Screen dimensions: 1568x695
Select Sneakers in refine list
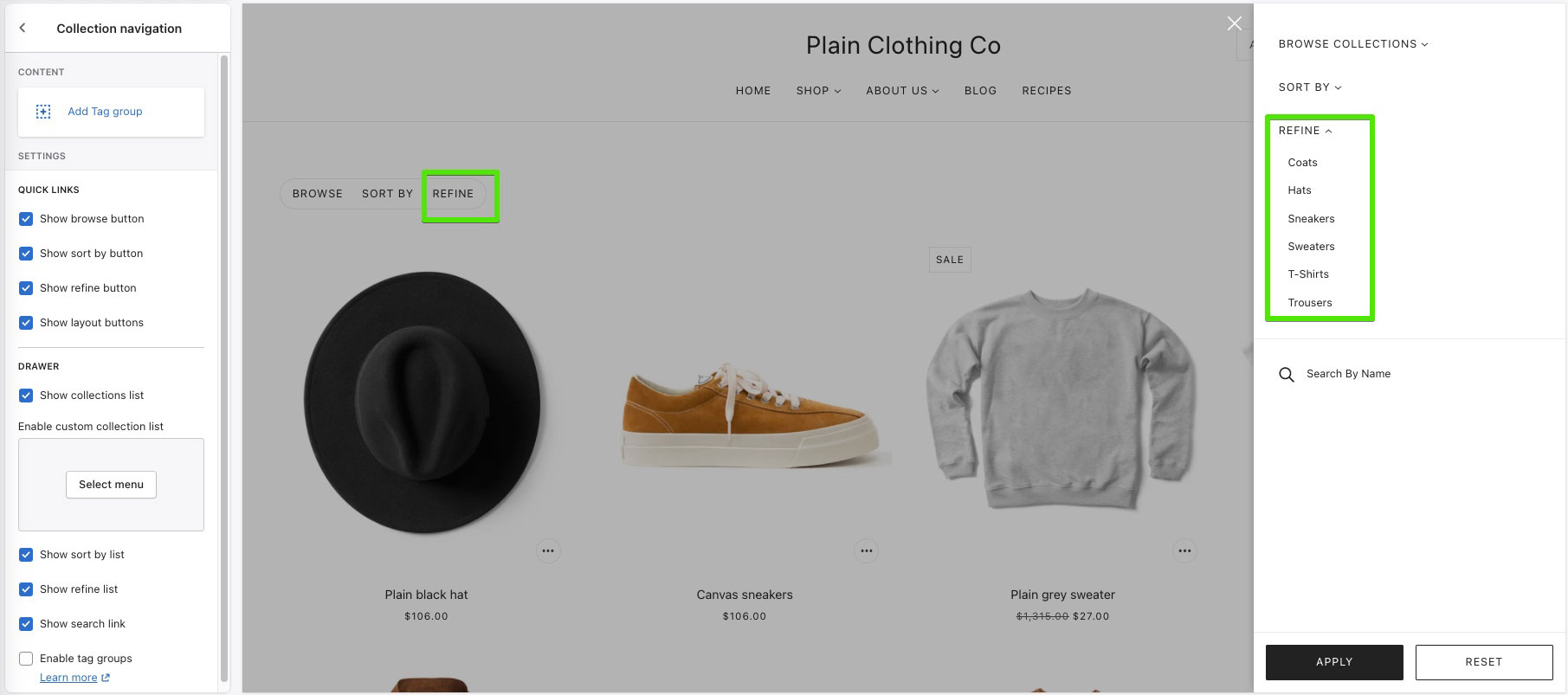coord(1311,219)
